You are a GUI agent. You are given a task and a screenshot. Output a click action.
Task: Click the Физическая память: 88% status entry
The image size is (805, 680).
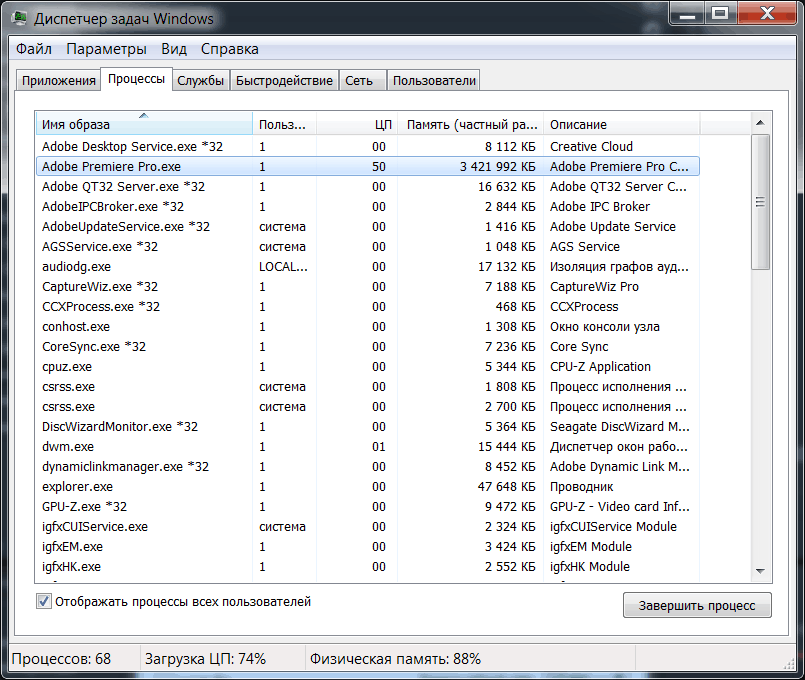click(x=395, y=659)
